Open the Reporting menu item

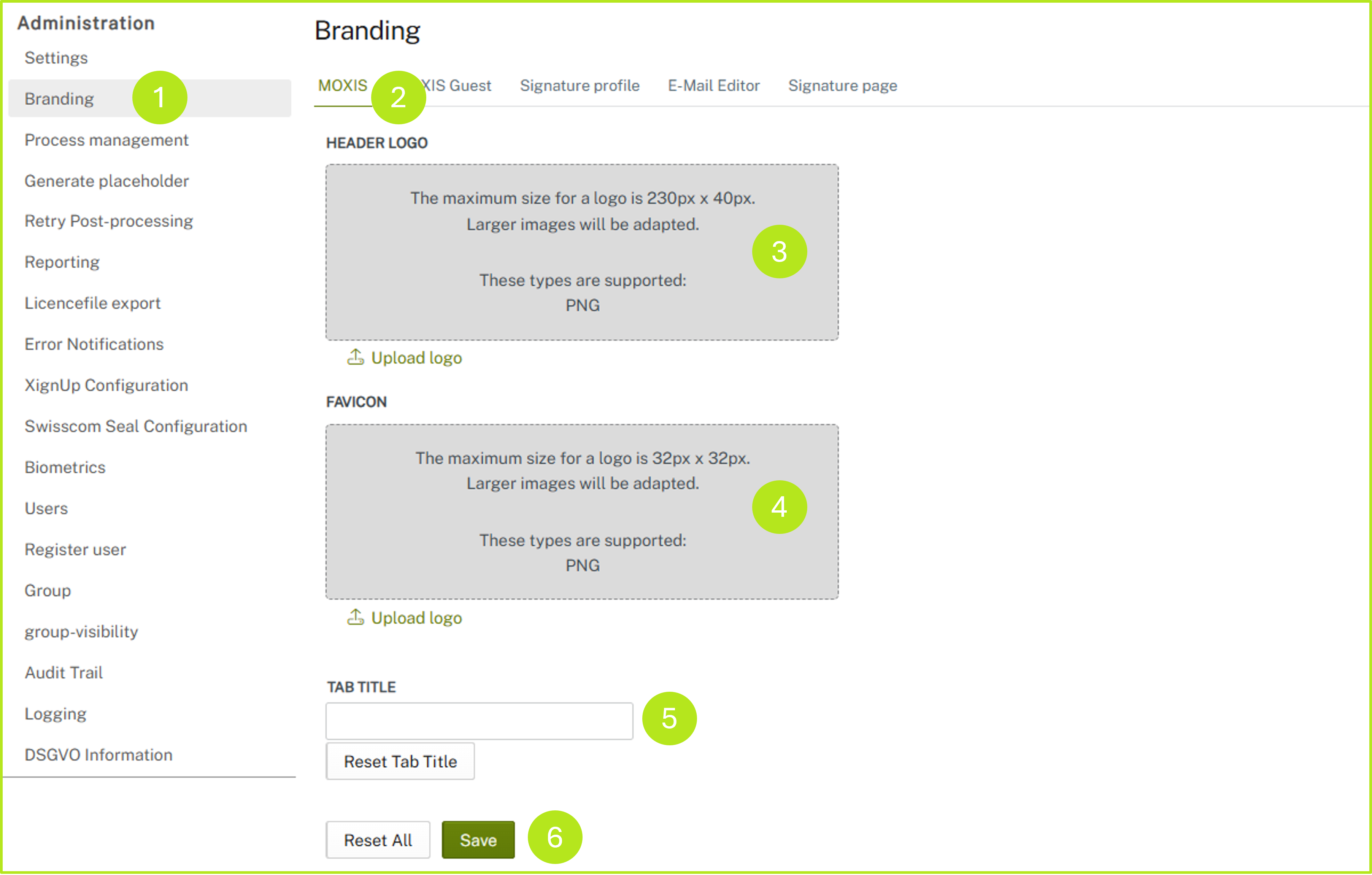pos(62,262)
